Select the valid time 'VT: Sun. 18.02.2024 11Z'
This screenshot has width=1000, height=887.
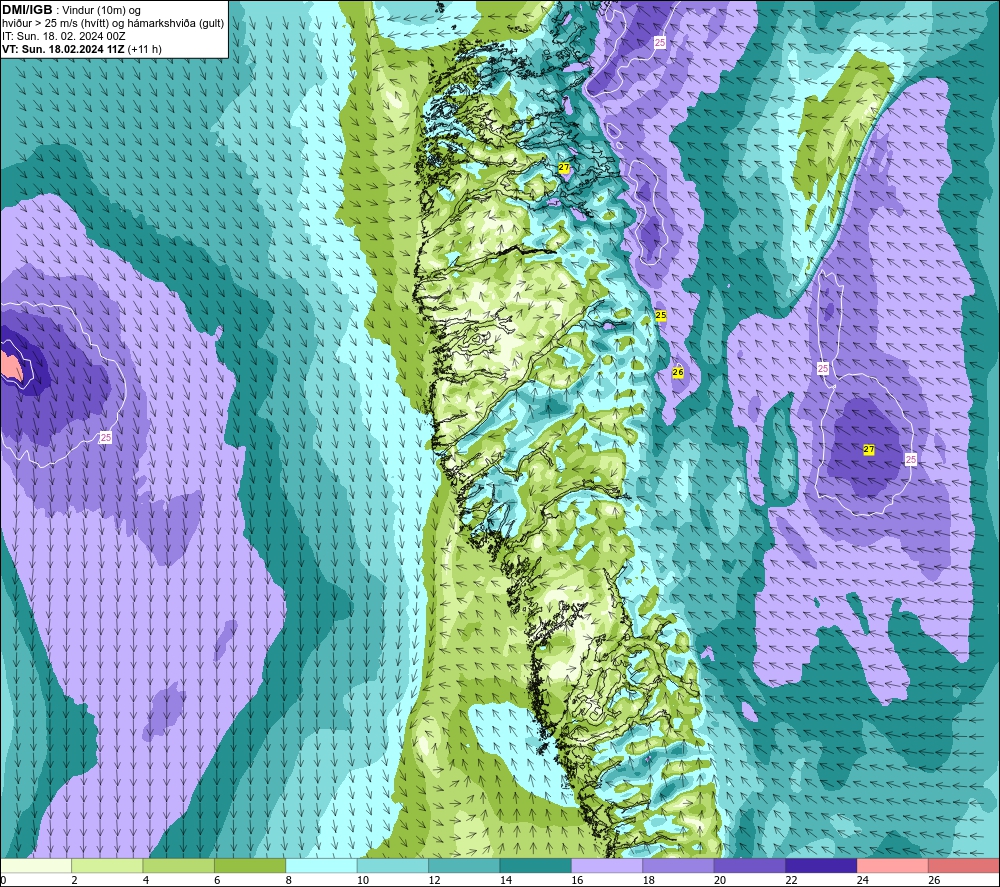pos(64,49)
